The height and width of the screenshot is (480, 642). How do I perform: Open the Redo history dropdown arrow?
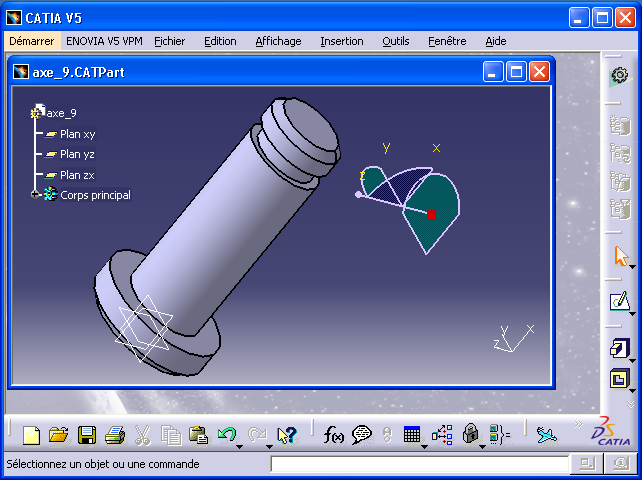(x=269, y=446)
